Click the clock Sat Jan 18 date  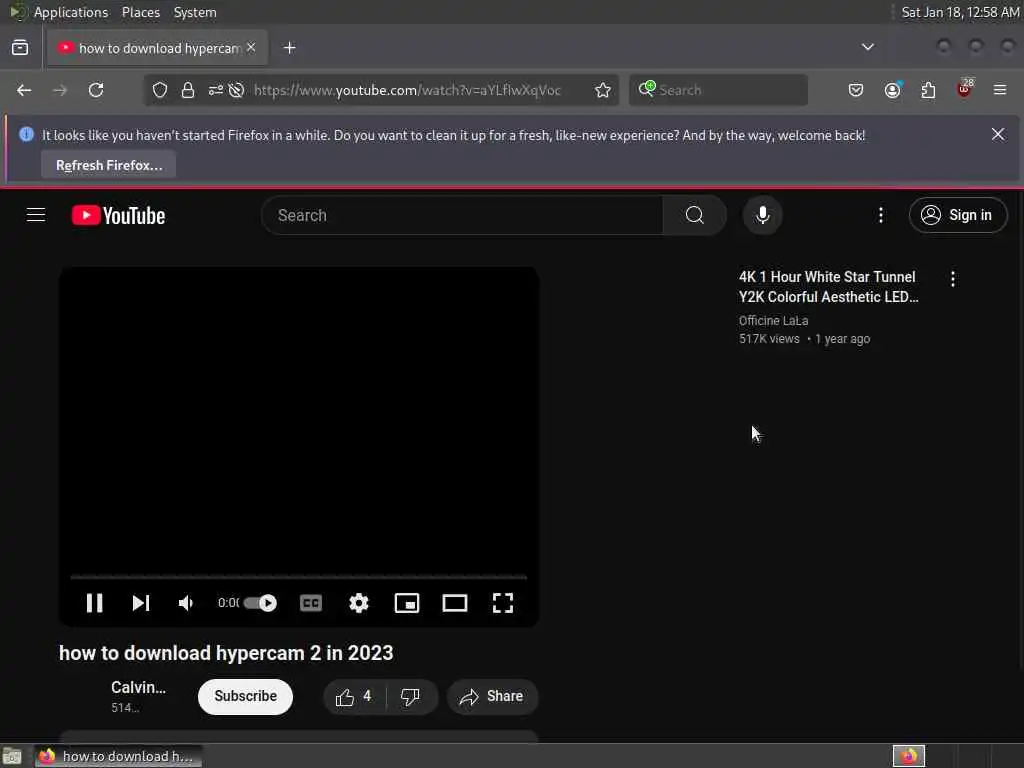point(960,12)
